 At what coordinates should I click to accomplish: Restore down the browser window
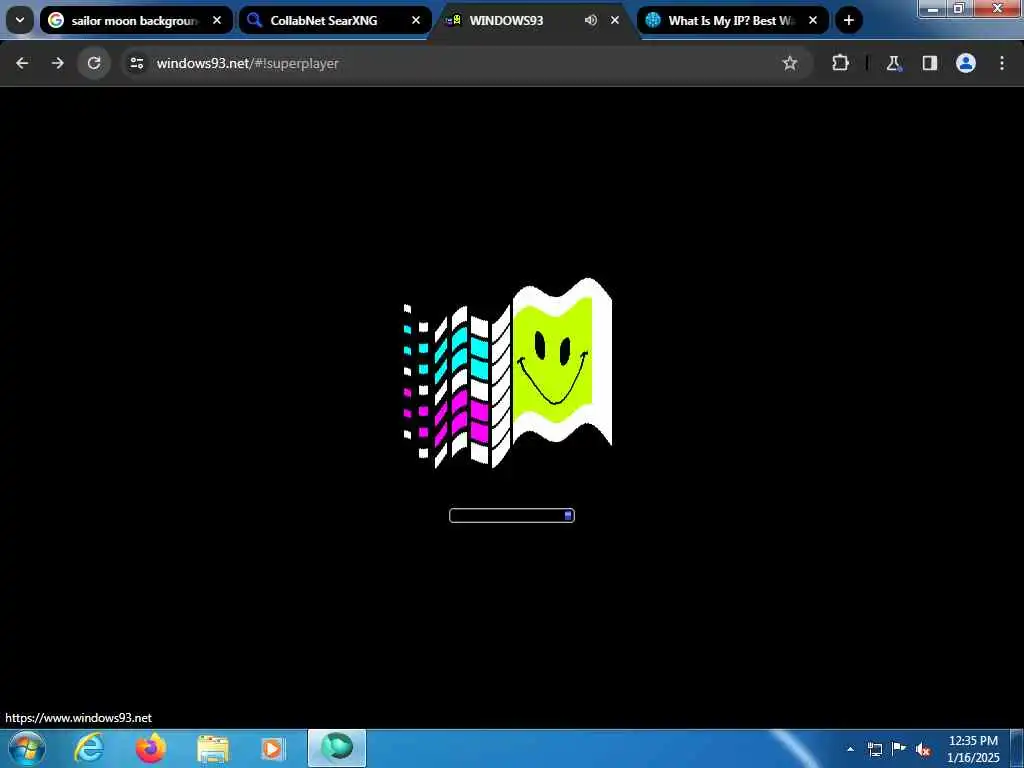959,8
